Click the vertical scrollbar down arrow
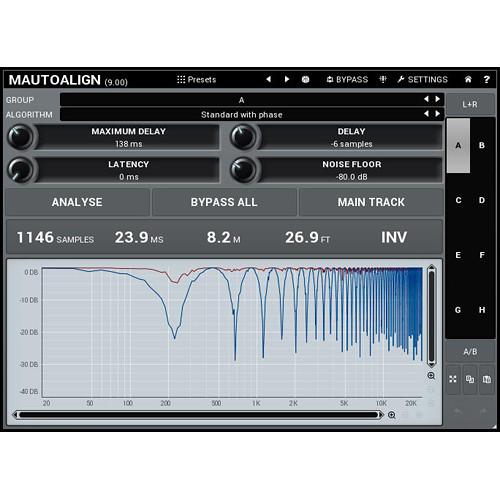This screenshot has height=500, width=500. (x=431, y=364)
